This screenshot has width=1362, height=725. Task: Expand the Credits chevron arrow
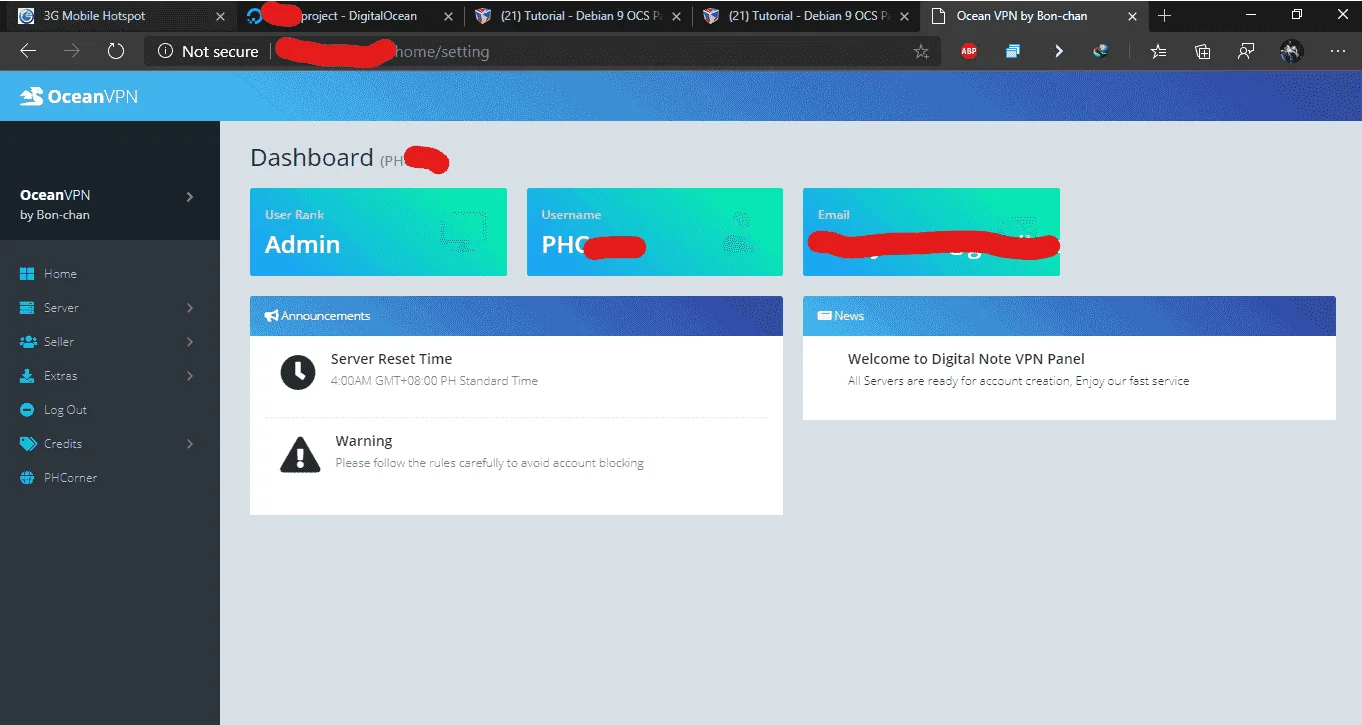click(190, 444)
